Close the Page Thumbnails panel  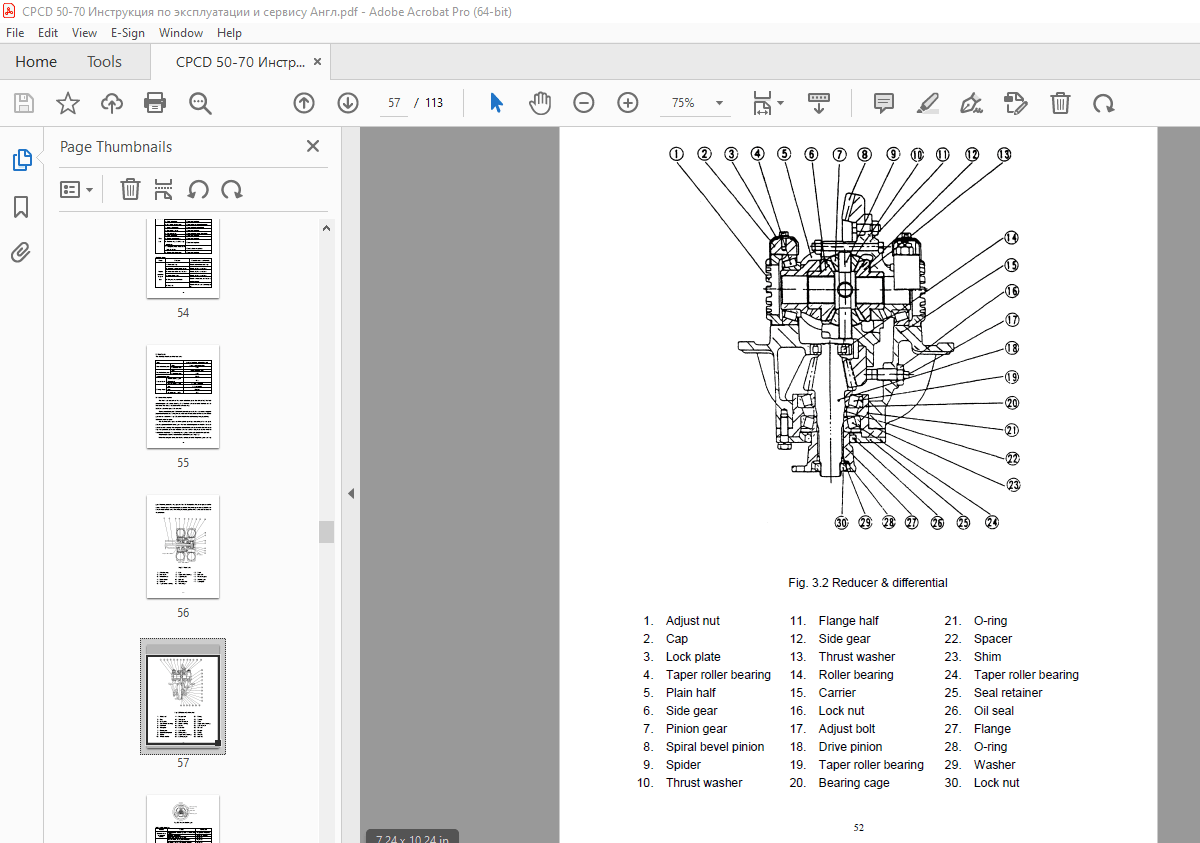pos(312,146)
